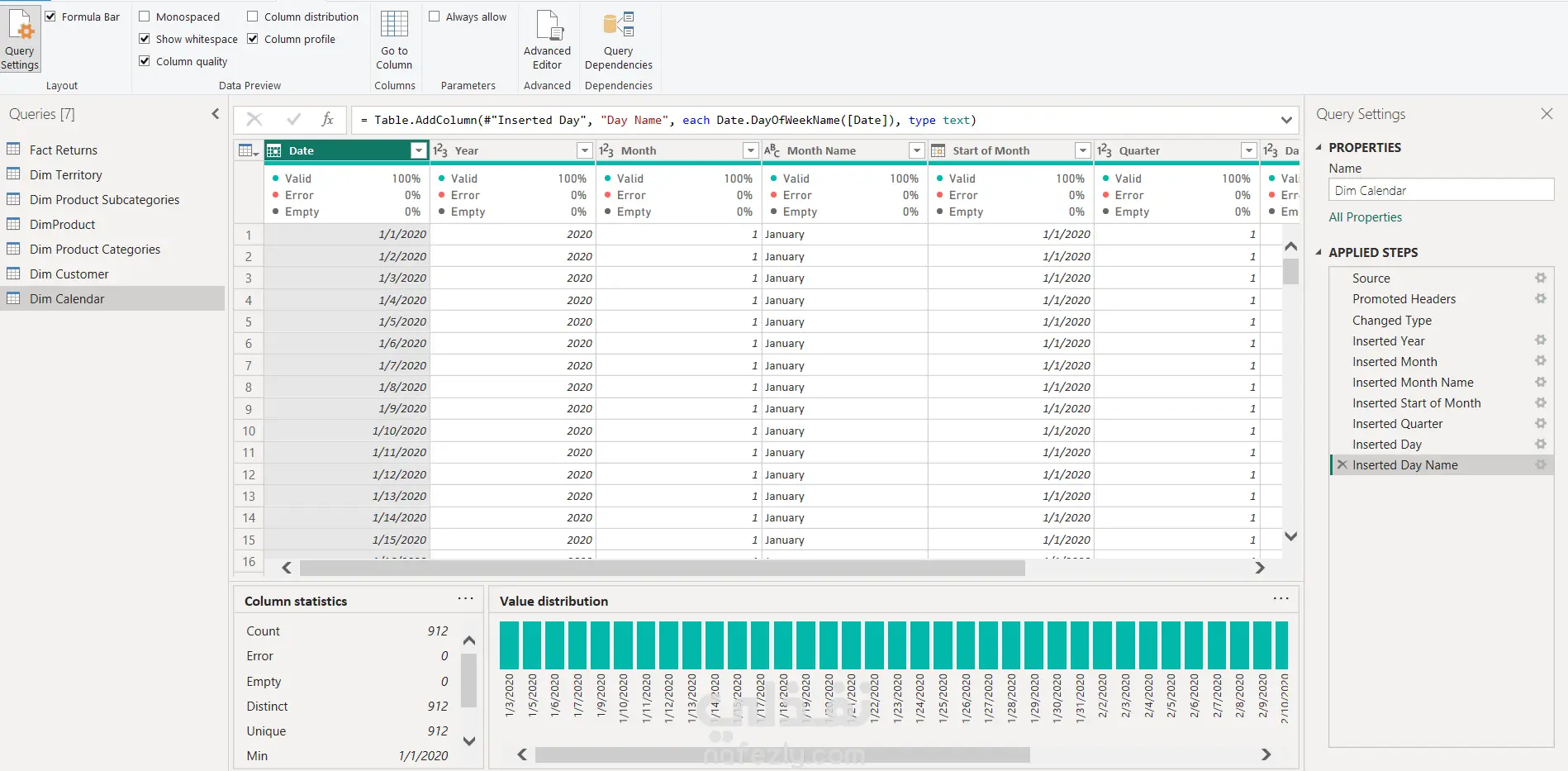Open settings gear for Inserted Month step
The image size is (1568, 771).
1541,360
